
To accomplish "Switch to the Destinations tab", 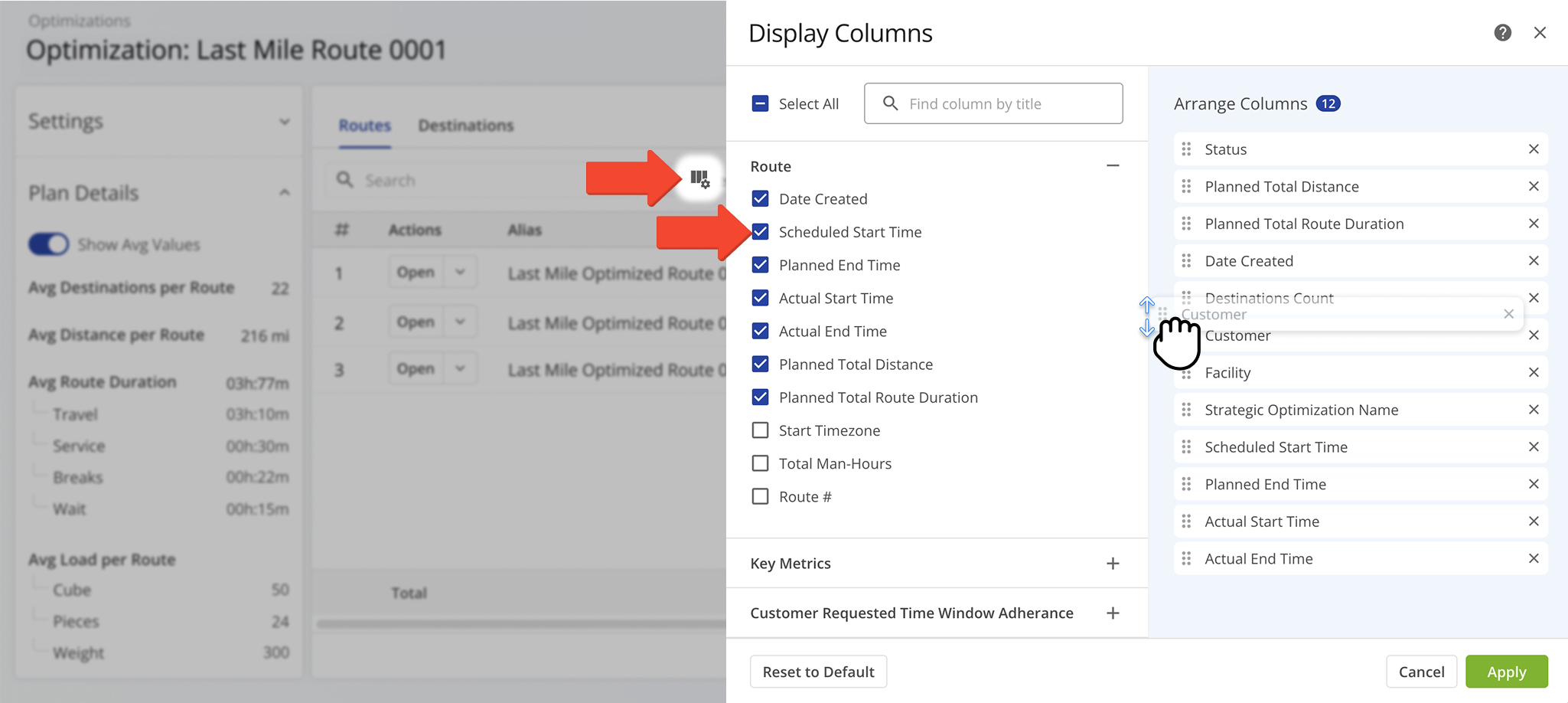I will click(465, 126).
